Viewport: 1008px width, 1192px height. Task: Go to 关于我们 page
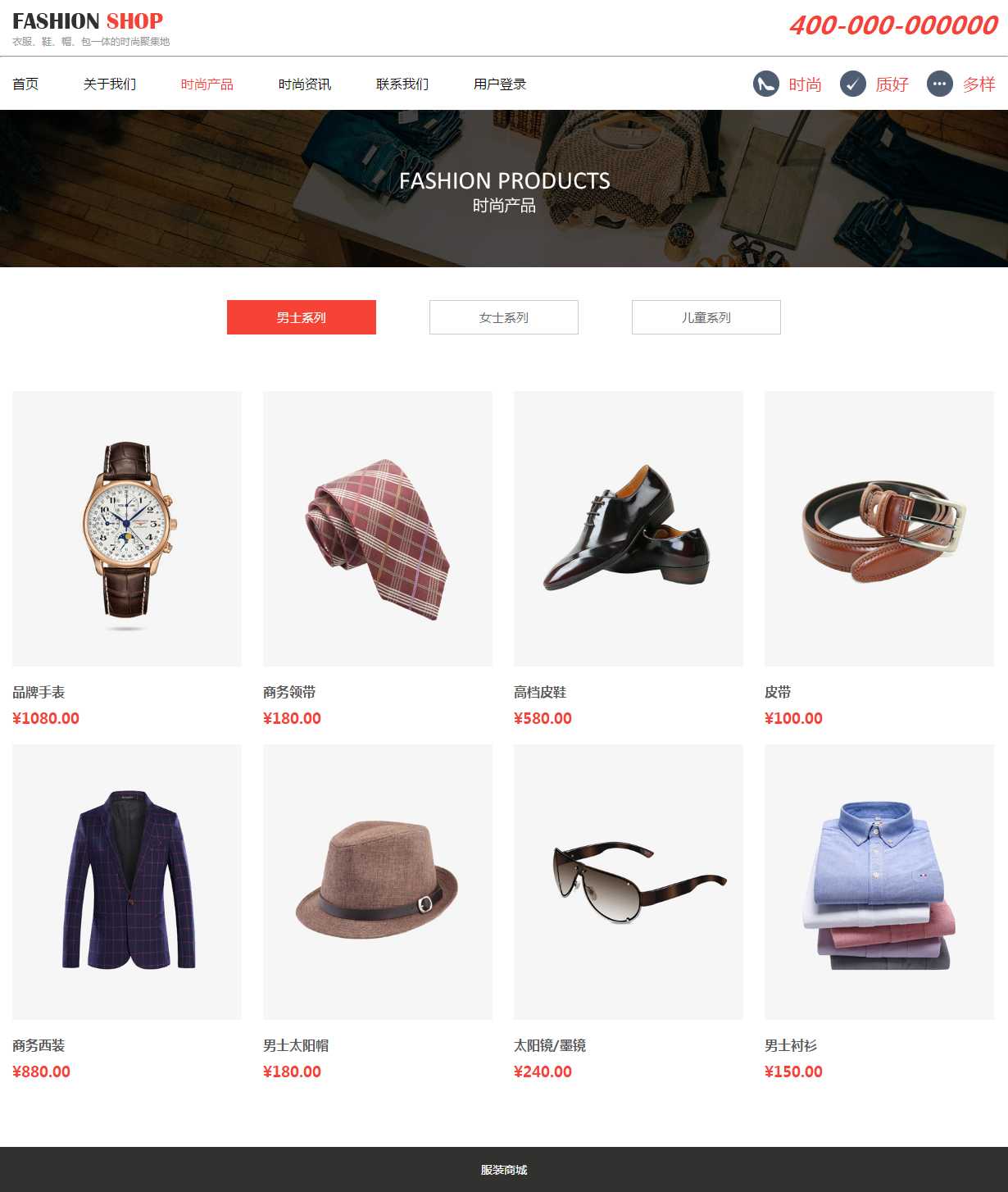tap(110, 84)
